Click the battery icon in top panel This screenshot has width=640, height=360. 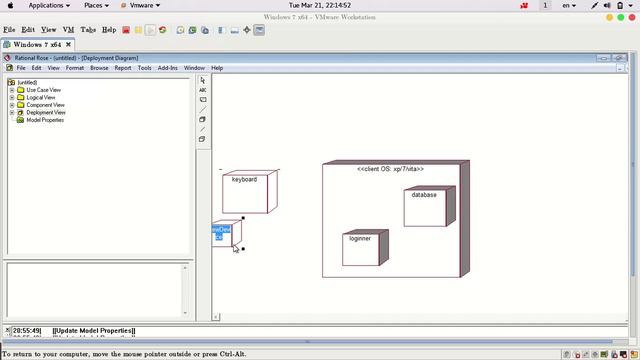pos(620,5)
